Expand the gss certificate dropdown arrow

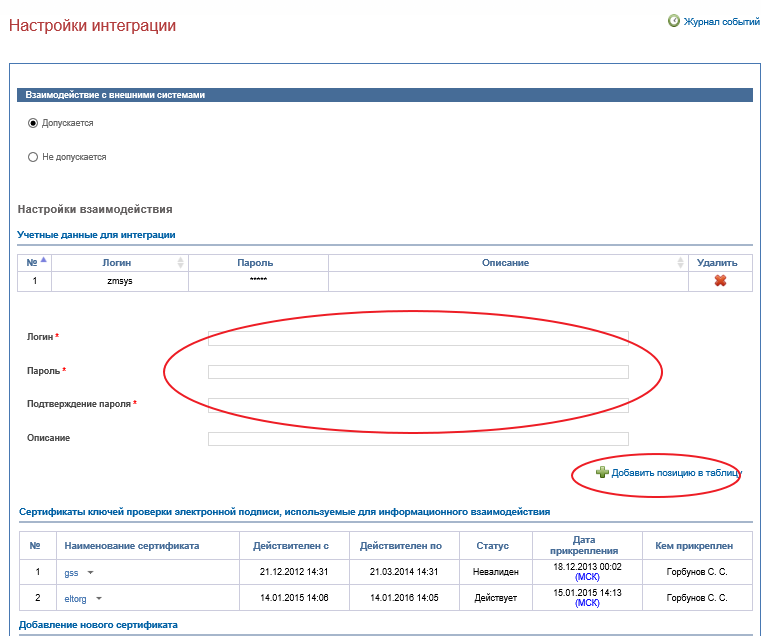point(90,573)
